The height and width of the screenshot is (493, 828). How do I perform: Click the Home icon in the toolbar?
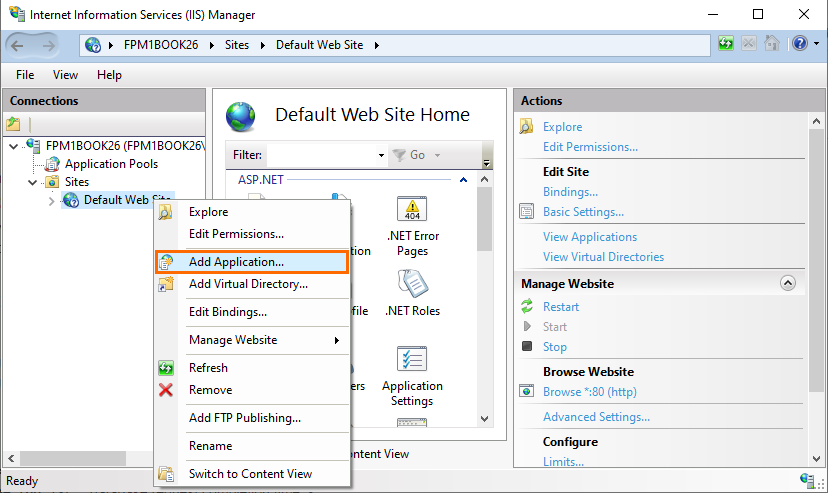click(x=771, y=43)
